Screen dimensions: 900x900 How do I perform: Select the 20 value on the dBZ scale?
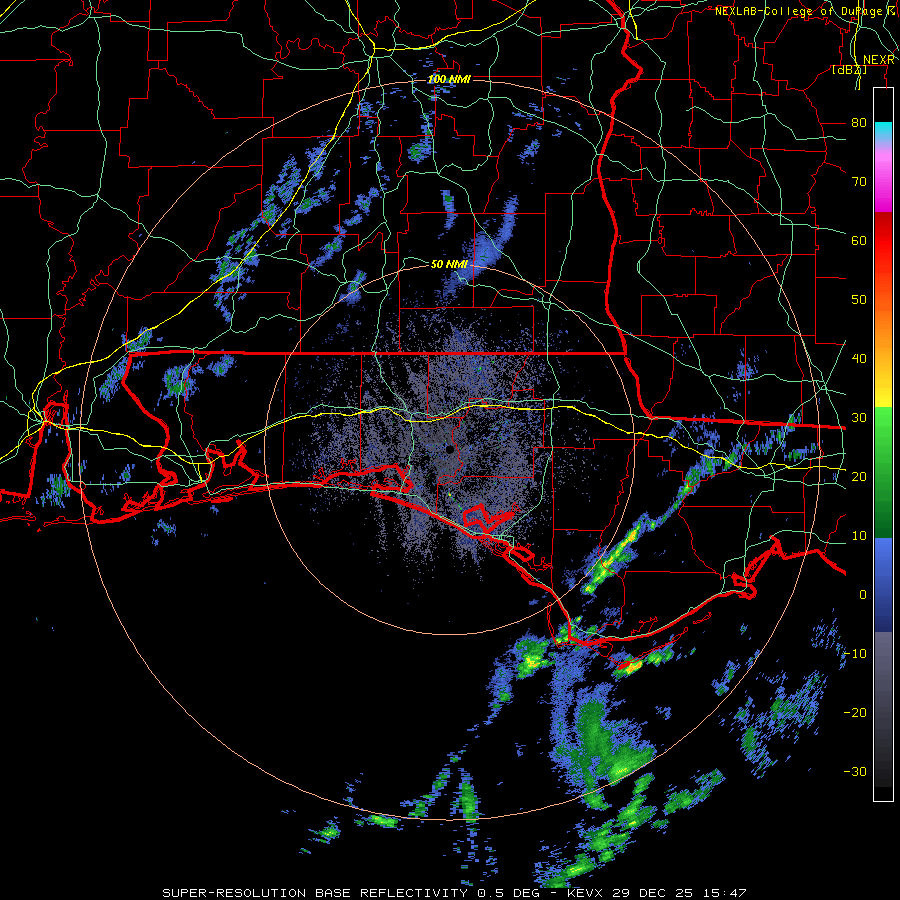click(859, 476)
